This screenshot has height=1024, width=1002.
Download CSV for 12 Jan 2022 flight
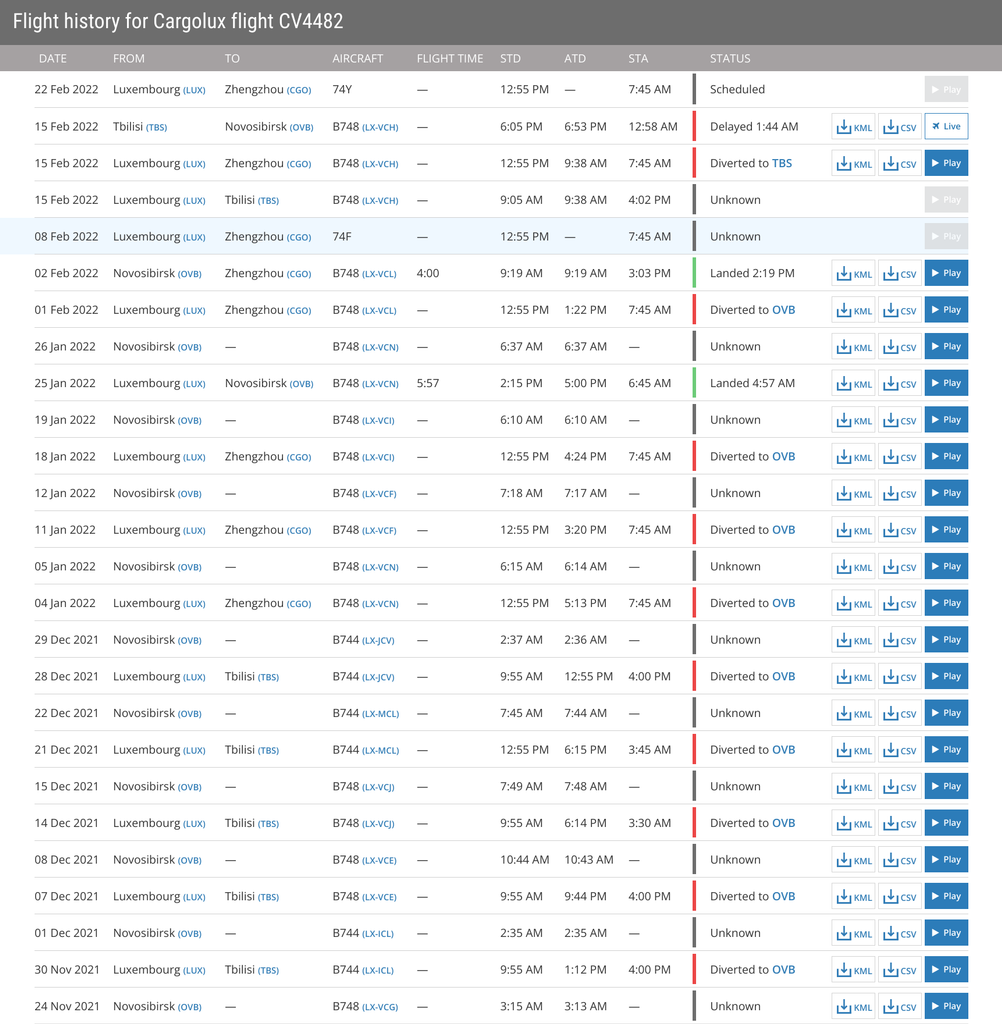[x=899, y=493]
